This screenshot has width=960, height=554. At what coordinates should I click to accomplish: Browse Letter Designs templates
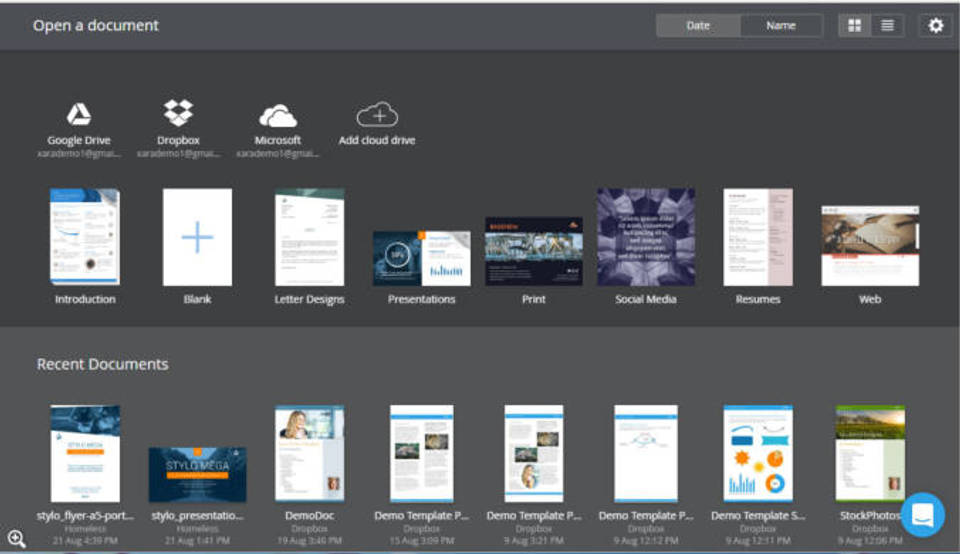[309, 238]
